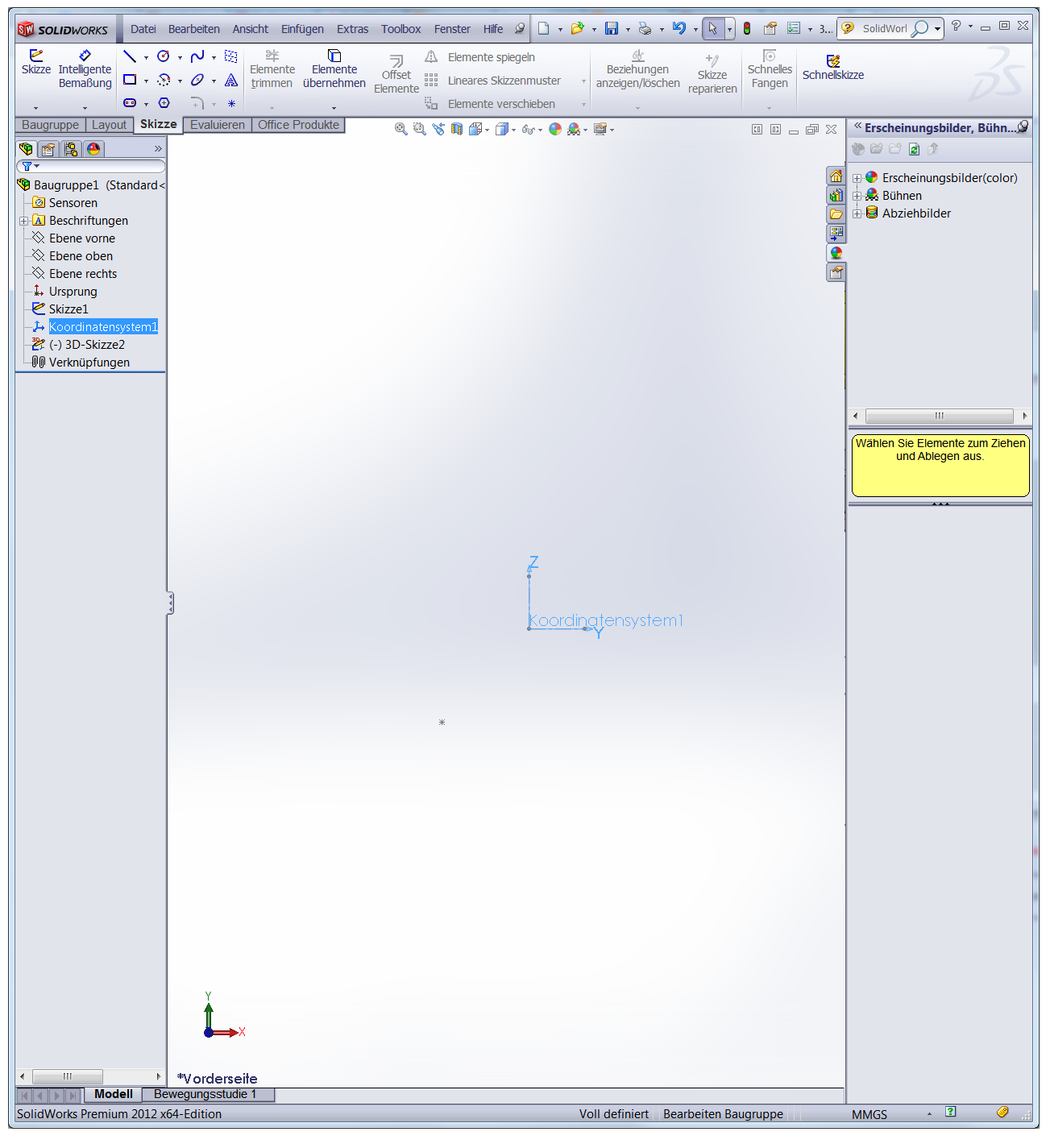The image size is (1050, 1148).
Task: Click Zoom to Fit magnifier icon
Action: pyautogui.click(x=400, y=129)
